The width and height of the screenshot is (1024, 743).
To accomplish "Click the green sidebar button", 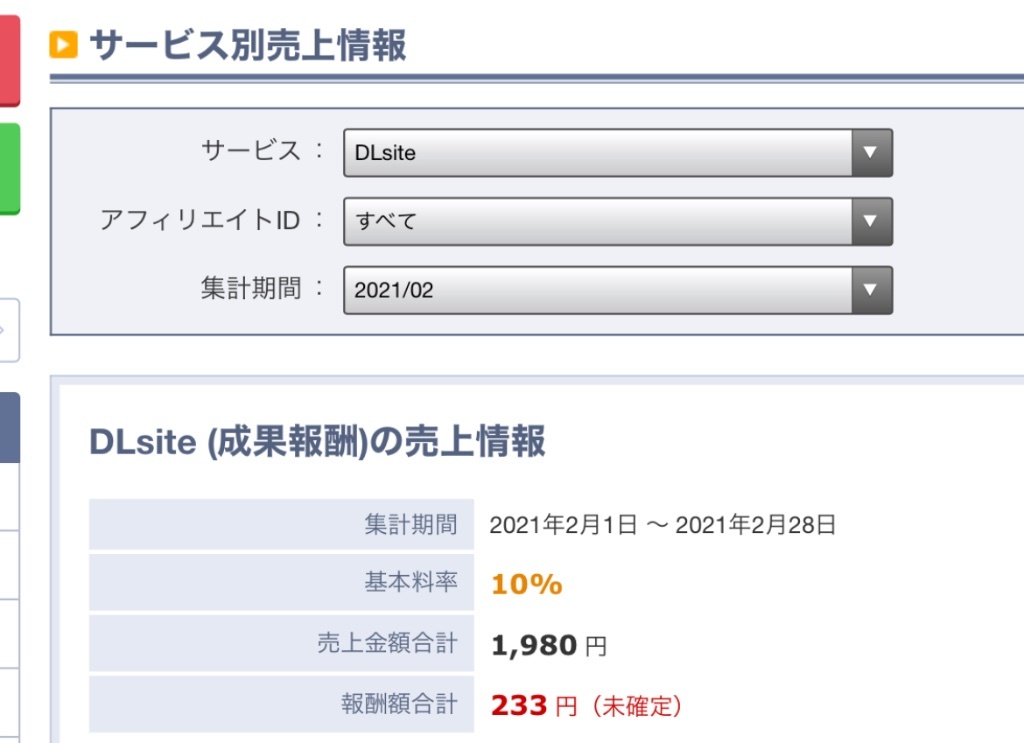I will (10, 168).
